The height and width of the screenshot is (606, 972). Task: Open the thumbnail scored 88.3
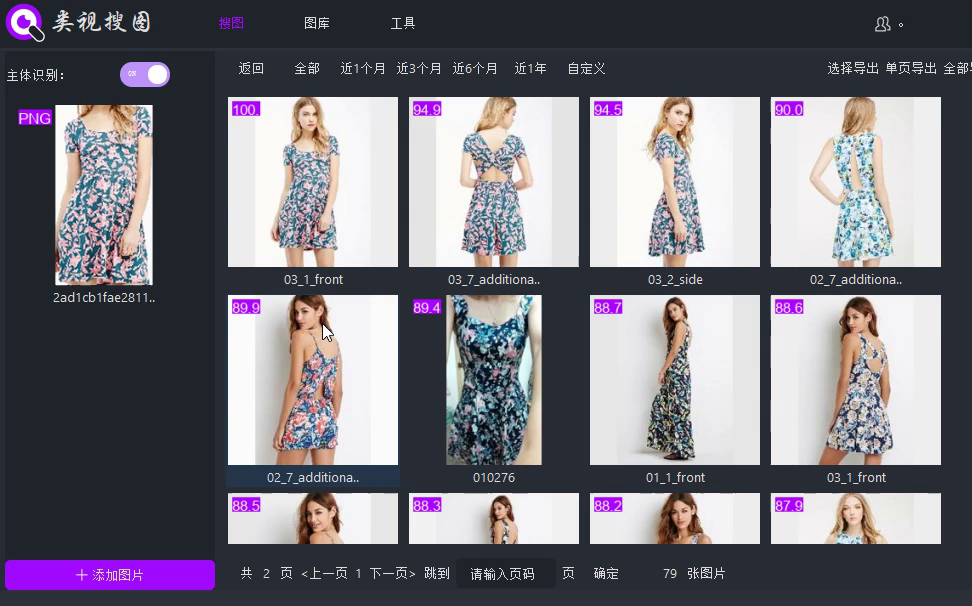tap(494, 519)
